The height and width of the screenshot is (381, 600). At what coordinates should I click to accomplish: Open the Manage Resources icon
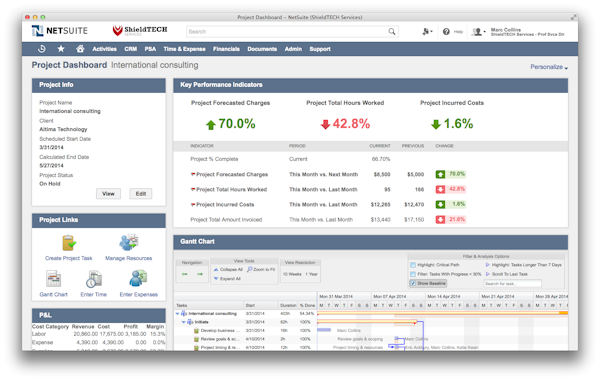pos(129,243)
